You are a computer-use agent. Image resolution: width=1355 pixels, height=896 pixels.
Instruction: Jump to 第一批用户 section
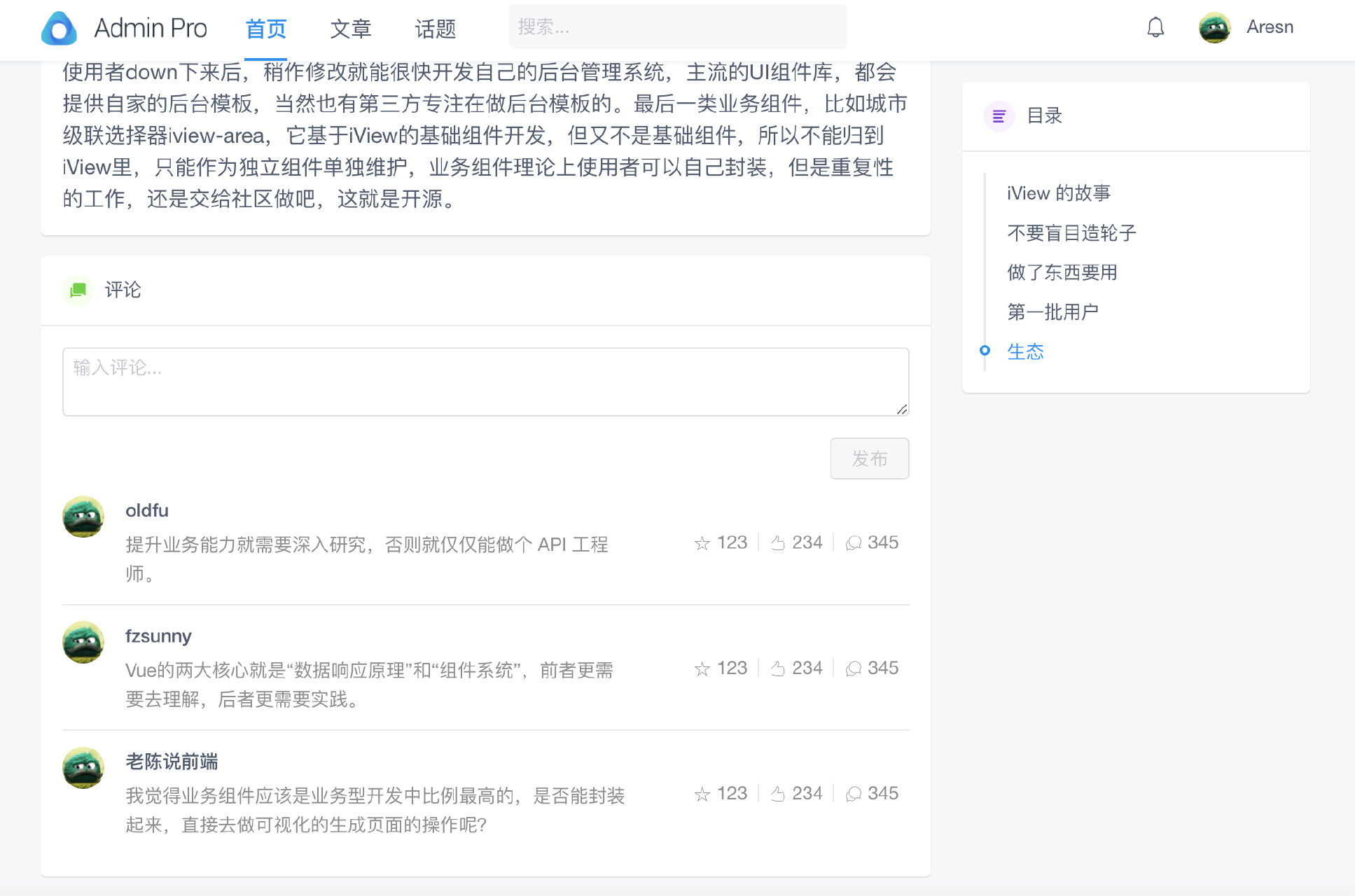1053,311
